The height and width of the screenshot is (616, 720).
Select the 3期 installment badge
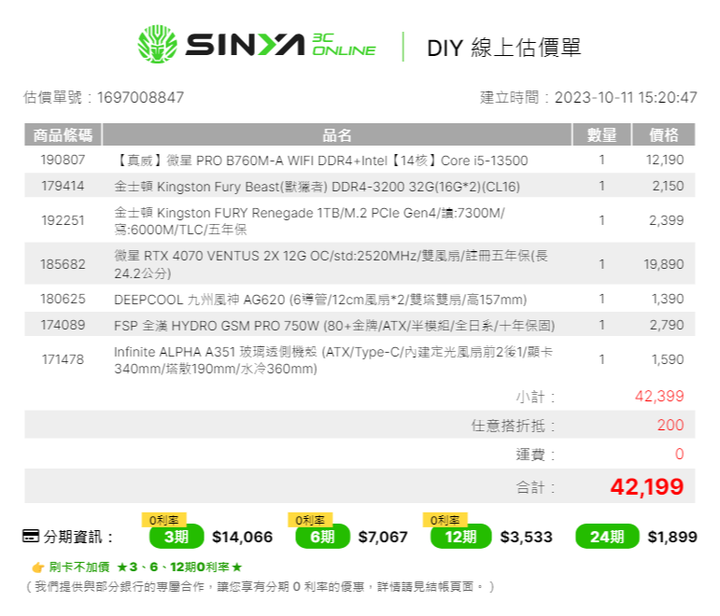click(176, 536)
